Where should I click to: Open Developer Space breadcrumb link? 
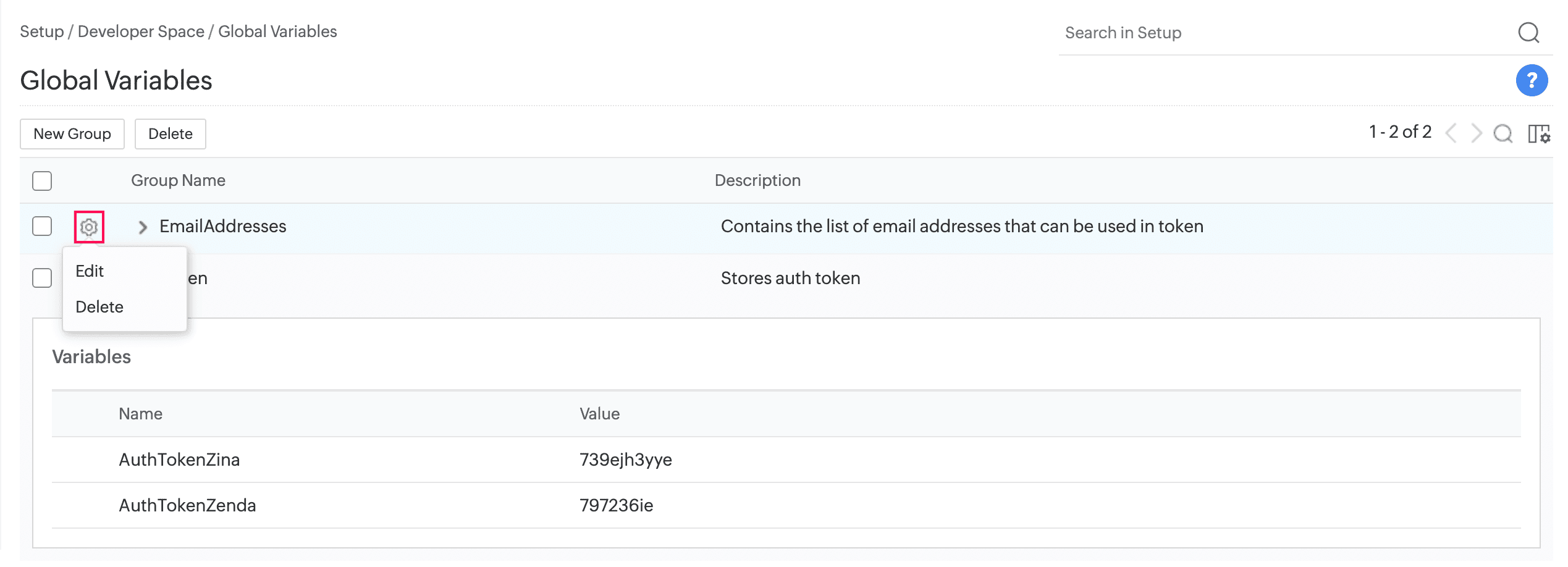coord(141,31)
